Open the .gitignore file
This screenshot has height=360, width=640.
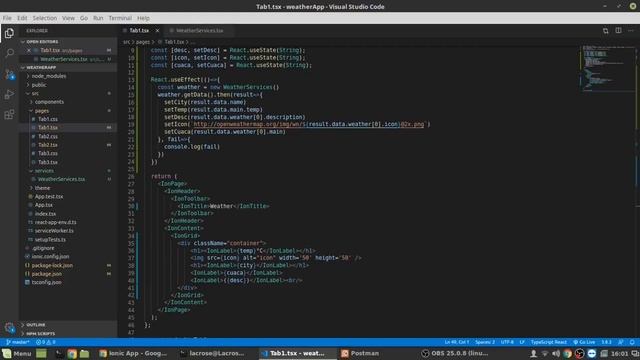(42, 248)
